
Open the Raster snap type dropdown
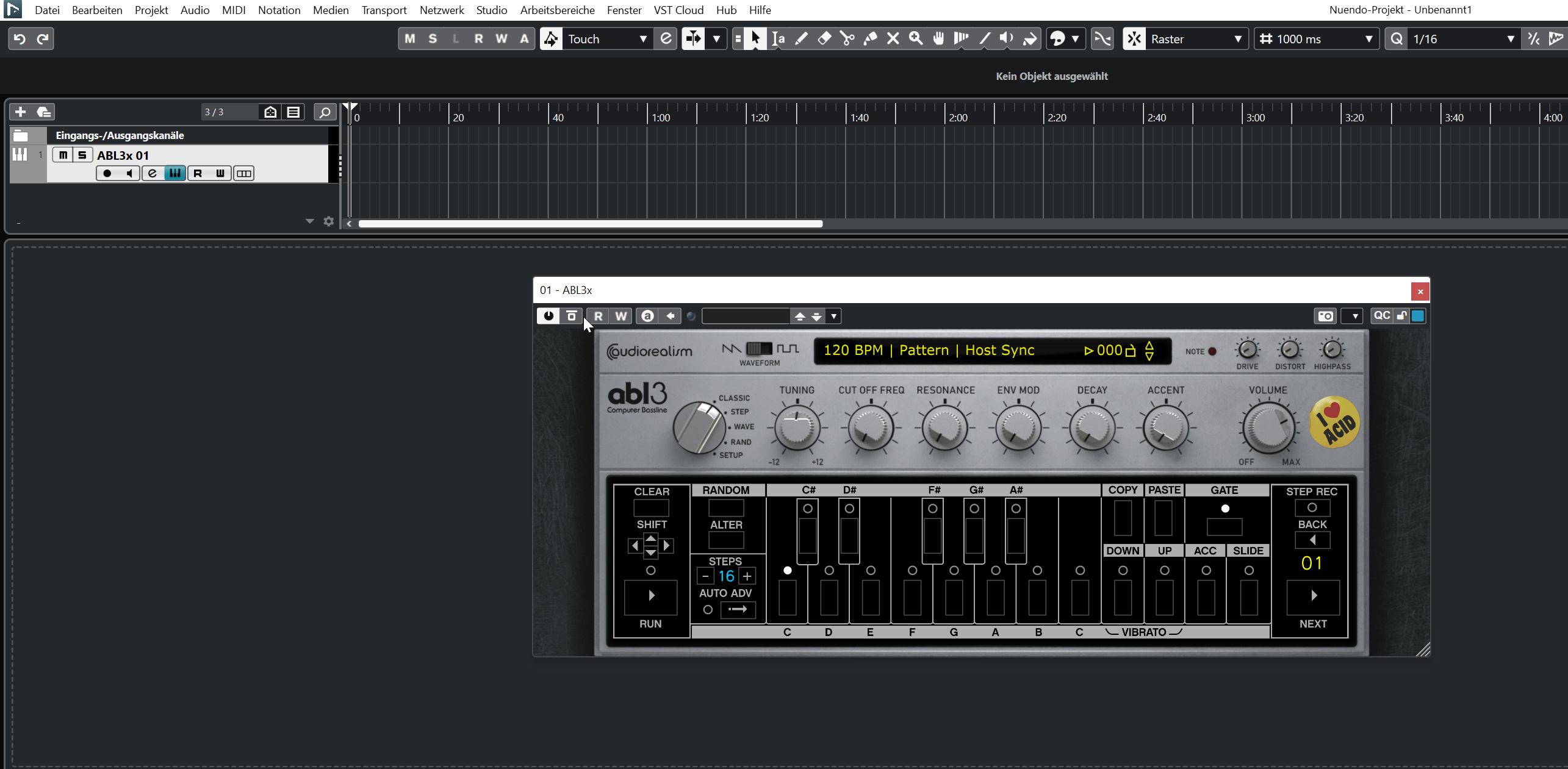click(1237, 39)
